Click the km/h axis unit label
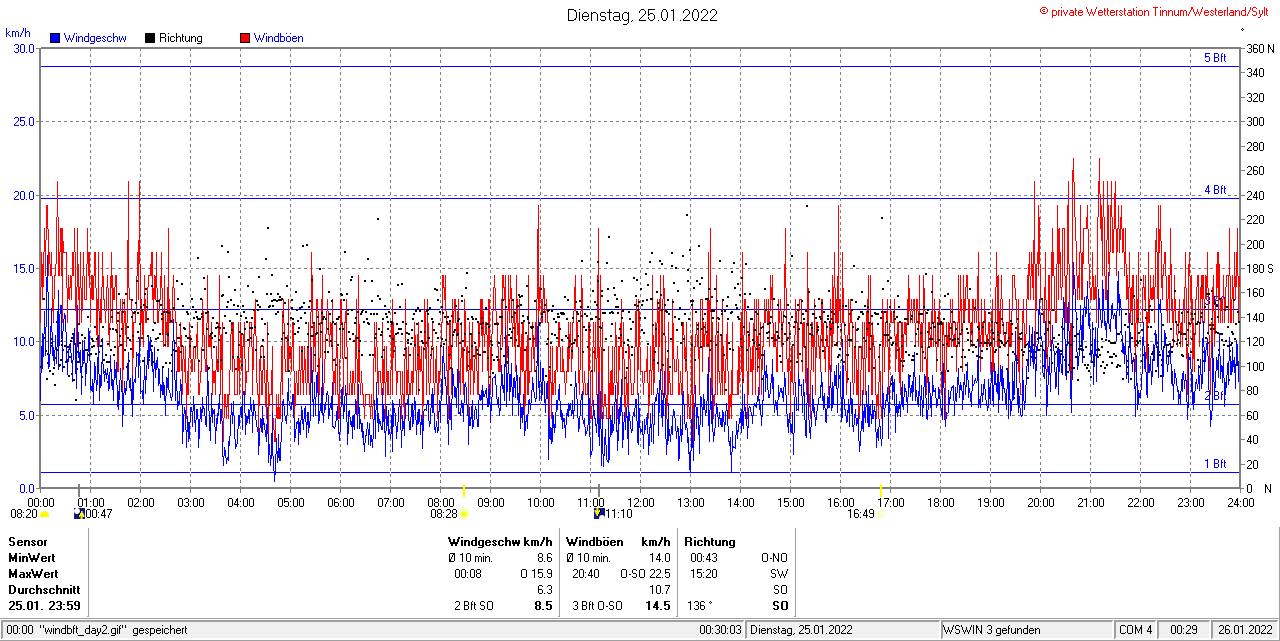 pos(17,33)
